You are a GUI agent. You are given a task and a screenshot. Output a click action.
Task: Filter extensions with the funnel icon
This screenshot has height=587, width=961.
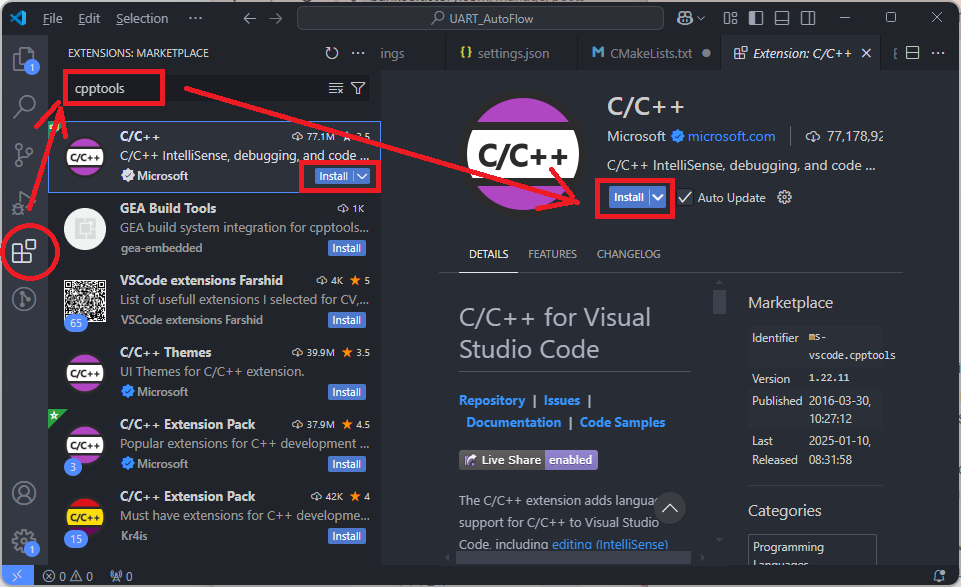tap(358, 89)
